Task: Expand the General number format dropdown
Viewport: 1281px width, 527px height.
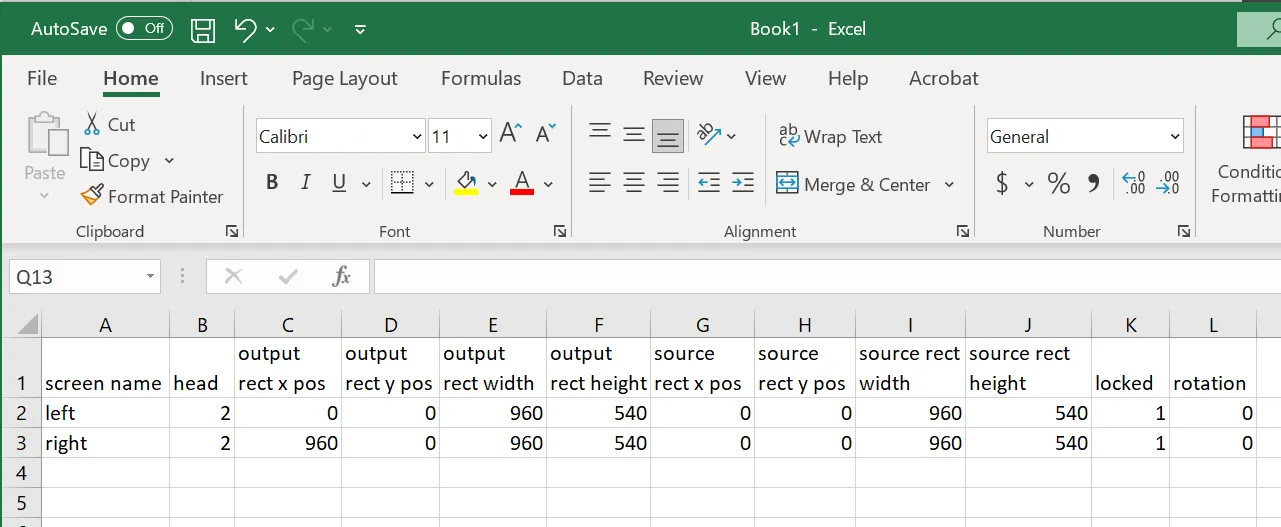Action: 1174,137
